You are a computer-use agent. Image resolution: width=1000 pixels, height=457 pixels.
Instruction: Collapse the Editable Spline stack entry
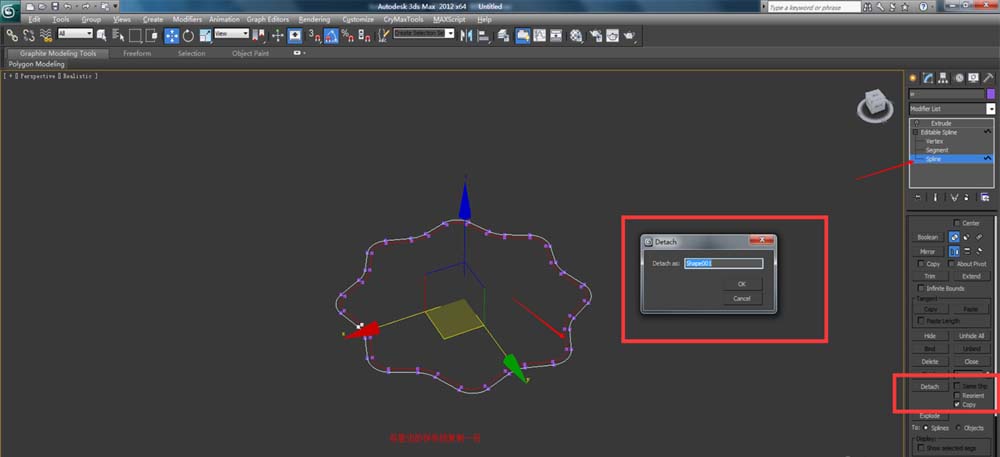pos(916,132)
